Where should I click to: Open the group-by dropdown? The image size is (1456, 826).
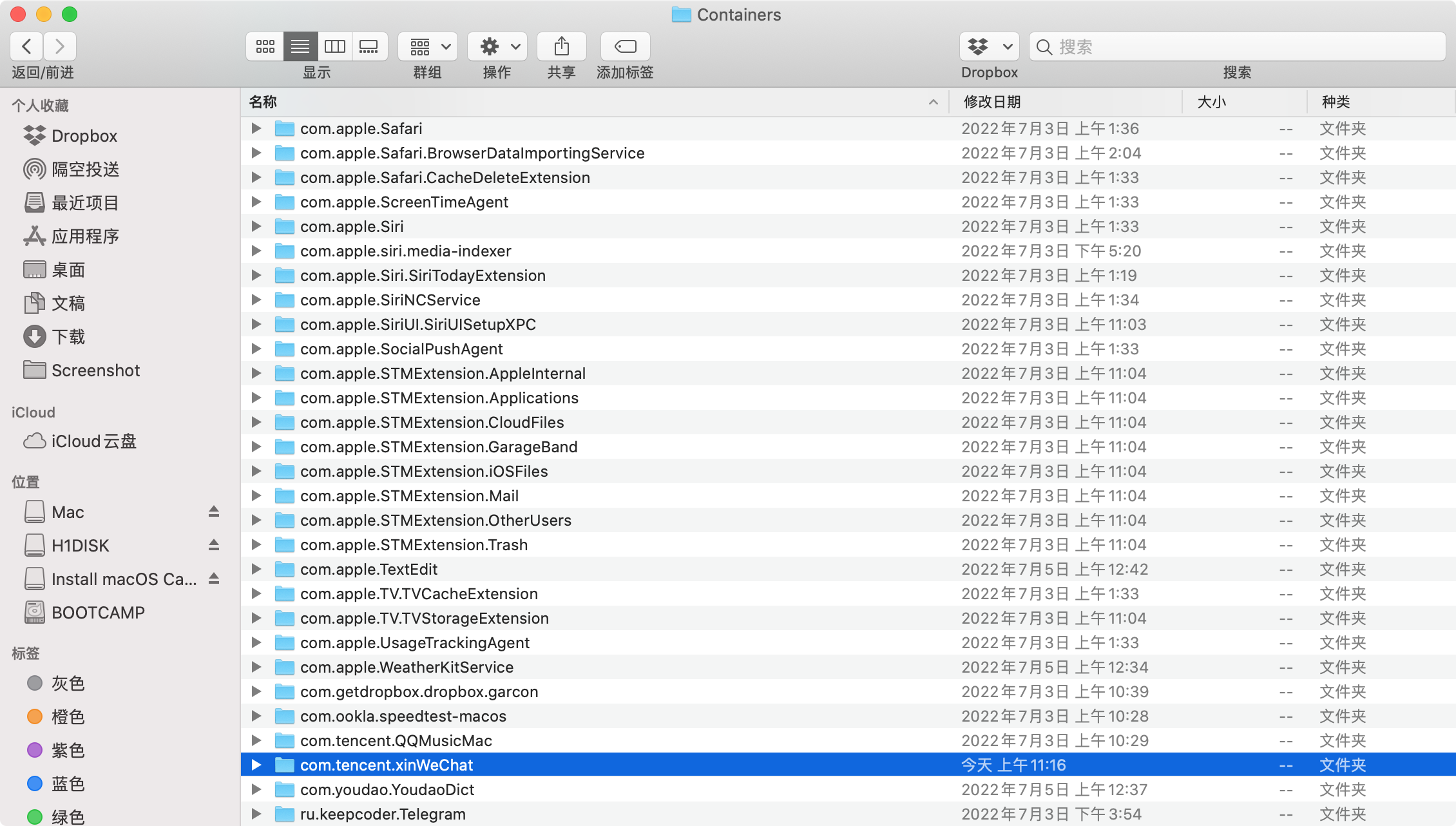(428, 46)
